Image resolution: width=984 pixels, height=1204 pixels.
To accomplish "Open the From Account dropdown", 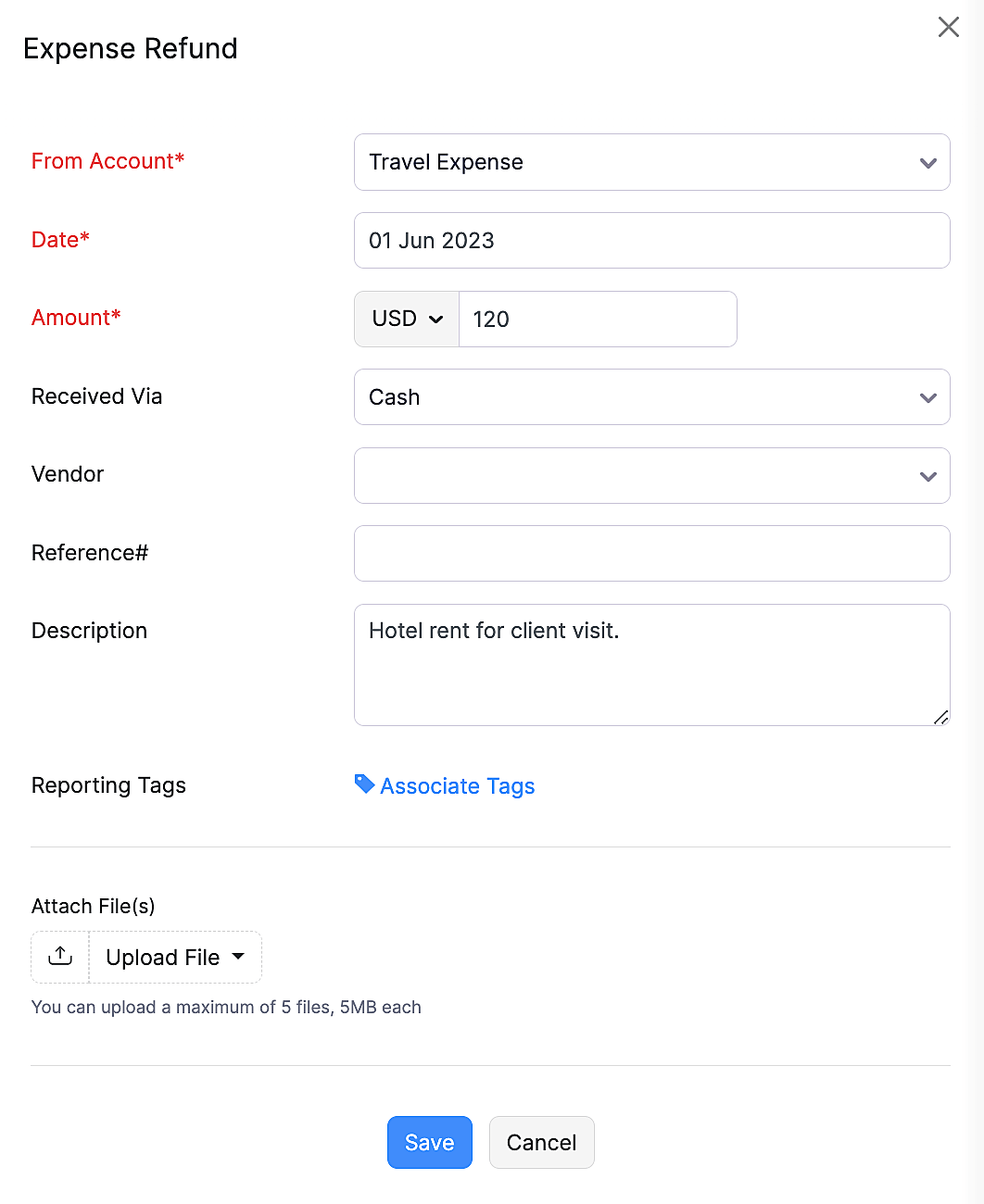I will click(x=650, y=162).
